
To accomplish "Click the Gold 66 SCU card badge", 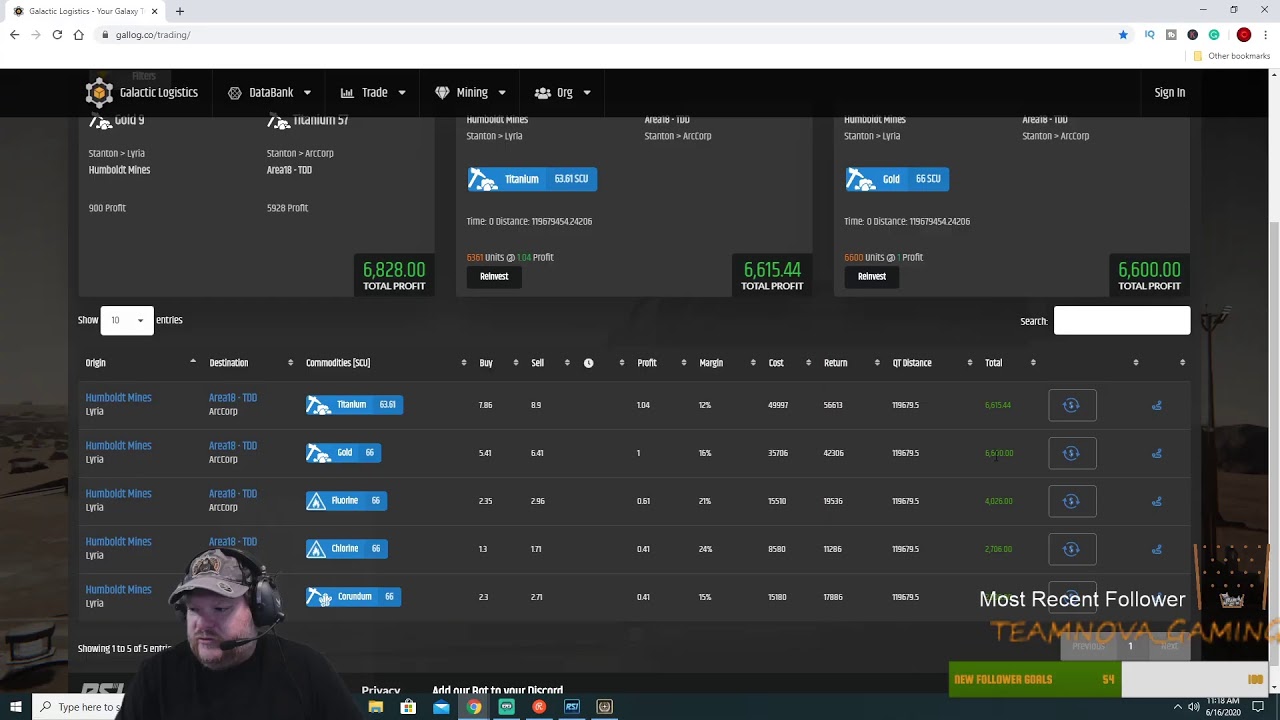I will (896, 179).
